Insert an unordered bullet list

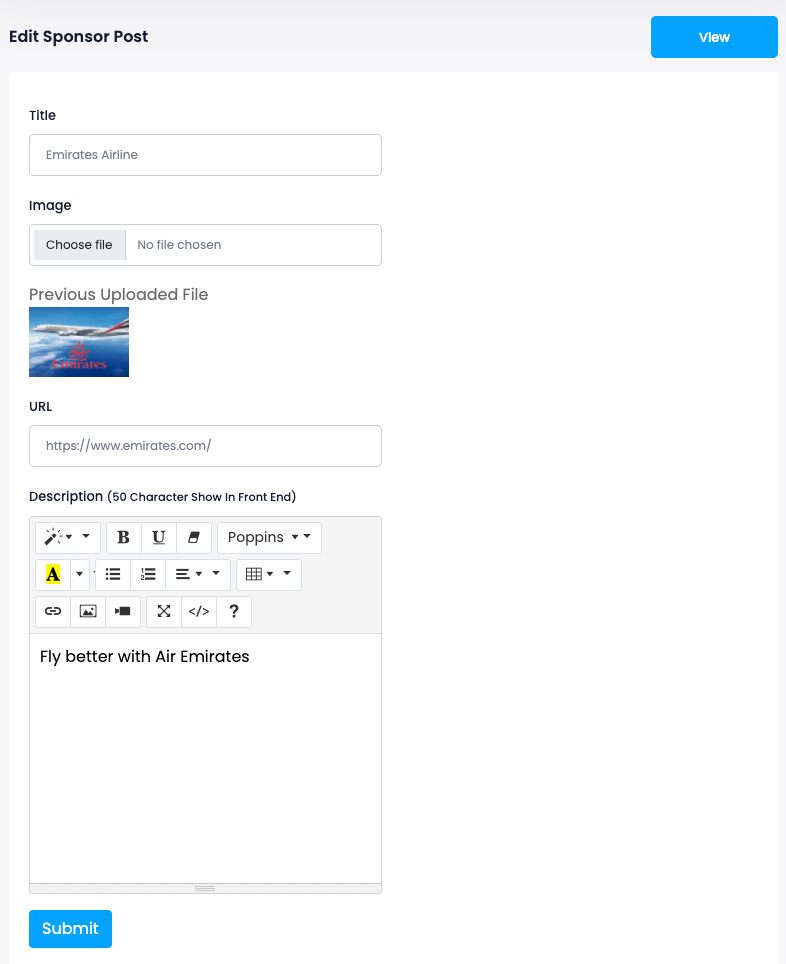(x=113, y=575)
